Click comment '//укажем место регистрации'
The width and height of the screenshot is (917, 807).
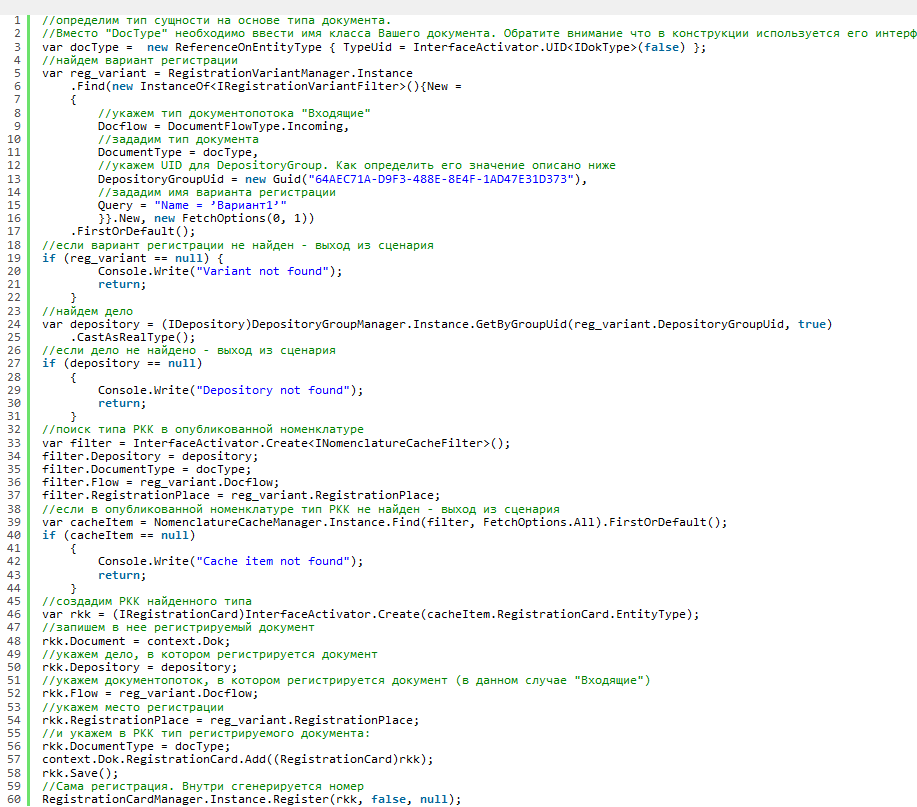pos(133,708)
